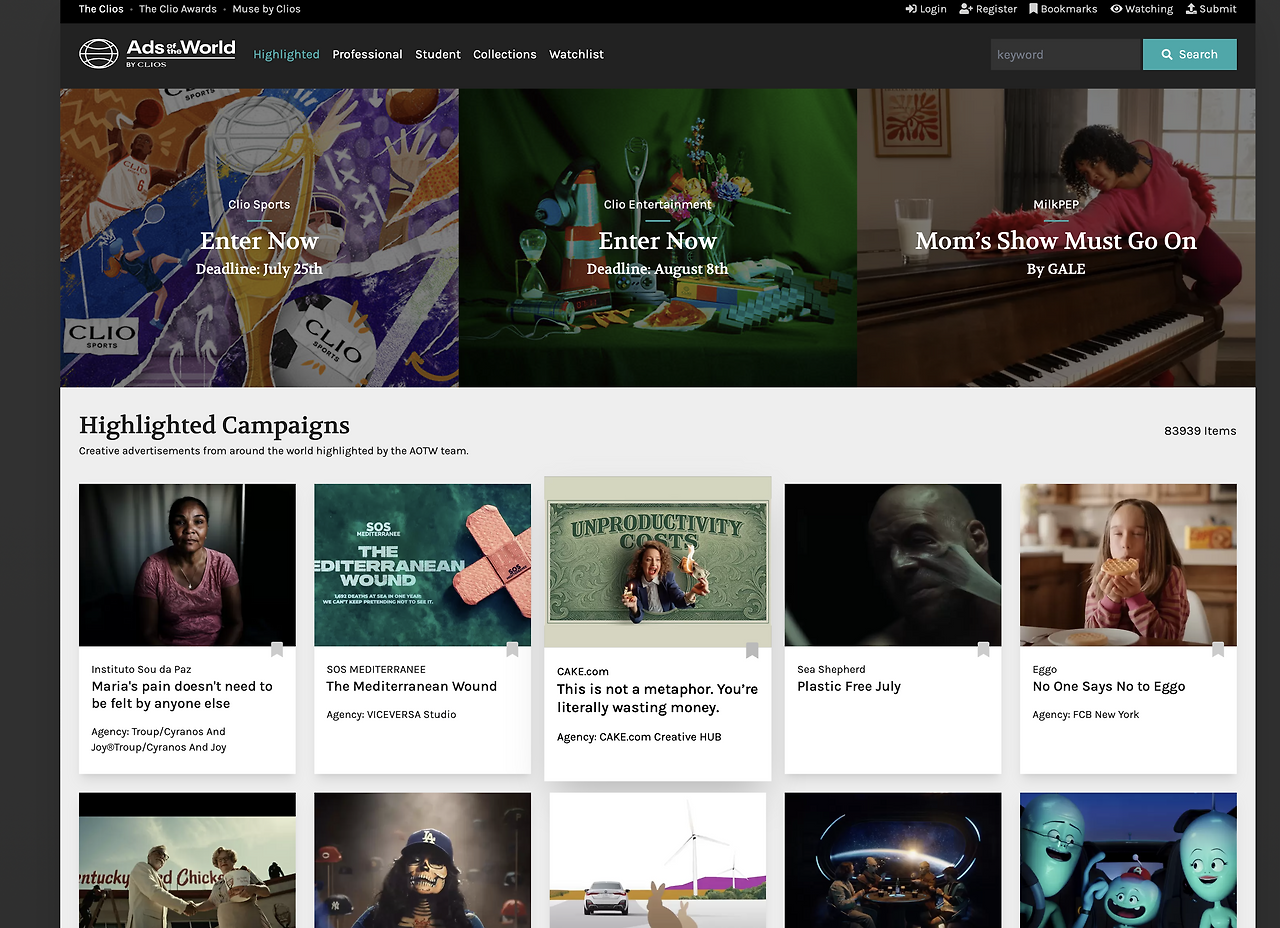Image resolution: width=1280 pixels, height=928 pixels.
Task: Open the Bookmarks link
Action: click(1063, 9)
